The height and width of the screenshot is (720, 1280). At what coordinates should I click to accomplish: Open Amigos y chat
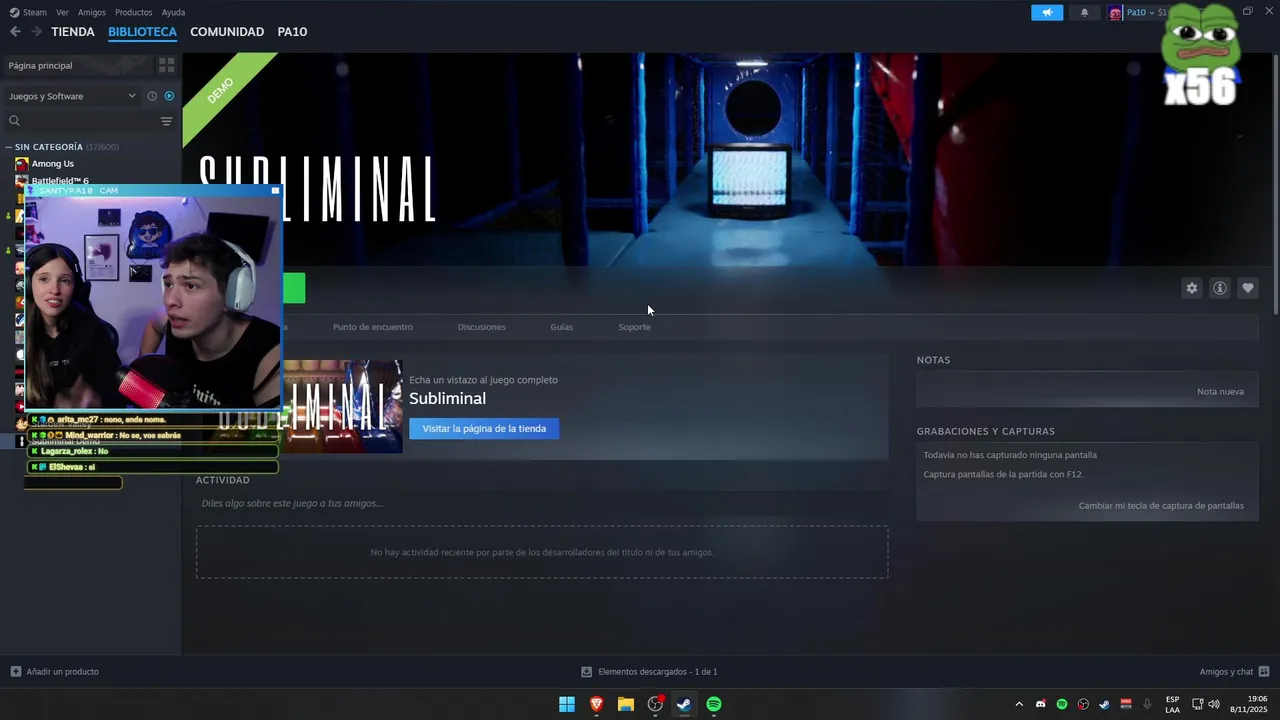[x=1234, y=672]
